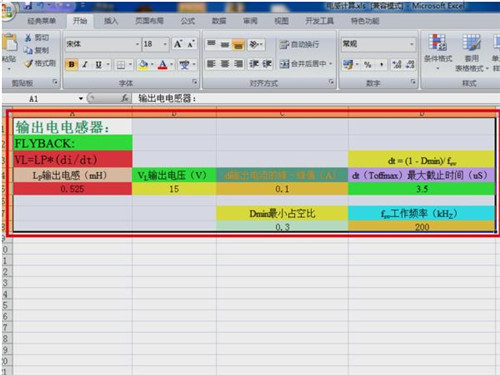The image size is (500, 375).
Task: Click the Paste (粘贴) clipboard icon
Action: point(10,43)
